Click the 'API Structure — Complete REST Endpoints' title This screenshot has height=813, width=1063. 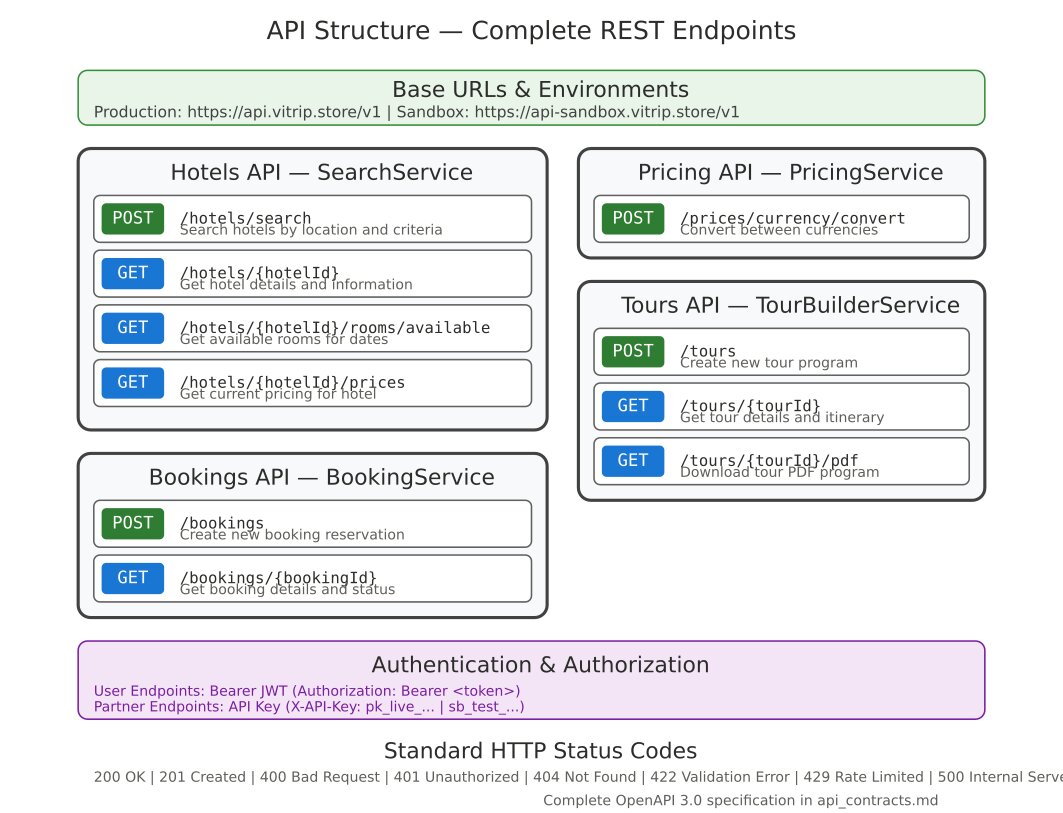[532, 31]
